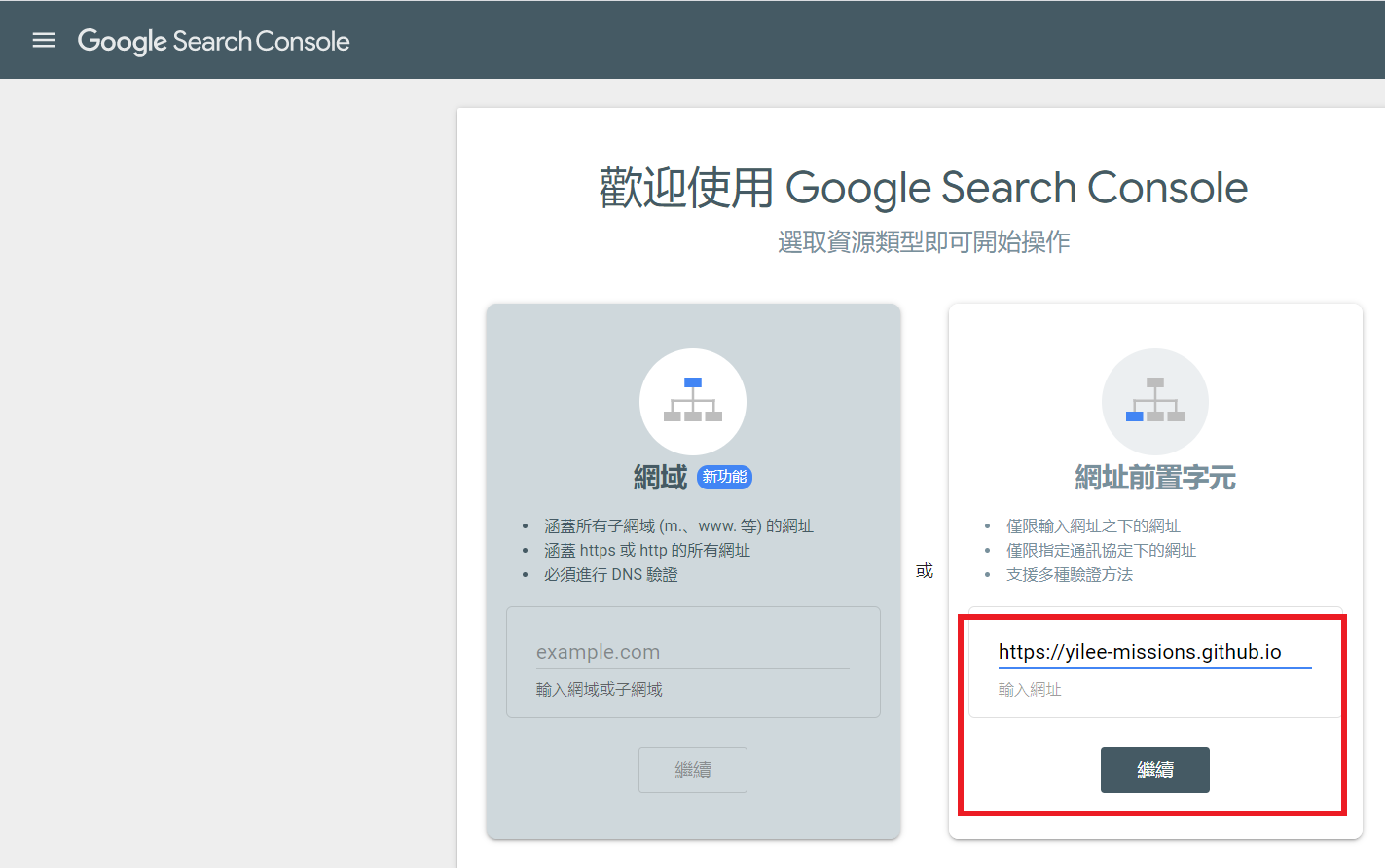
Task: Click the 輸入網域或子網域 helper text
Action: 599,690
